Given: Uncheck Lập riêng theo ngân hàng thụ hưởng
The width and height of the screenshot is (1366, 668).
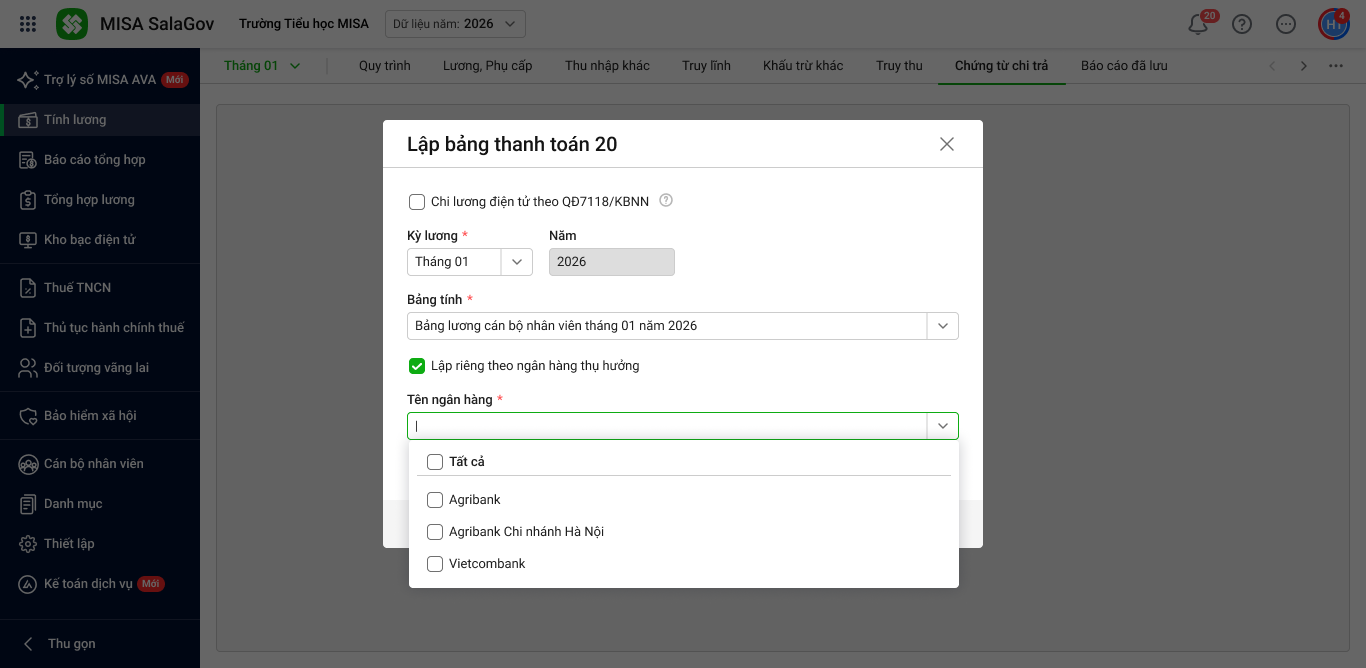Looking at the screenshot, I should tap(417, 366).
